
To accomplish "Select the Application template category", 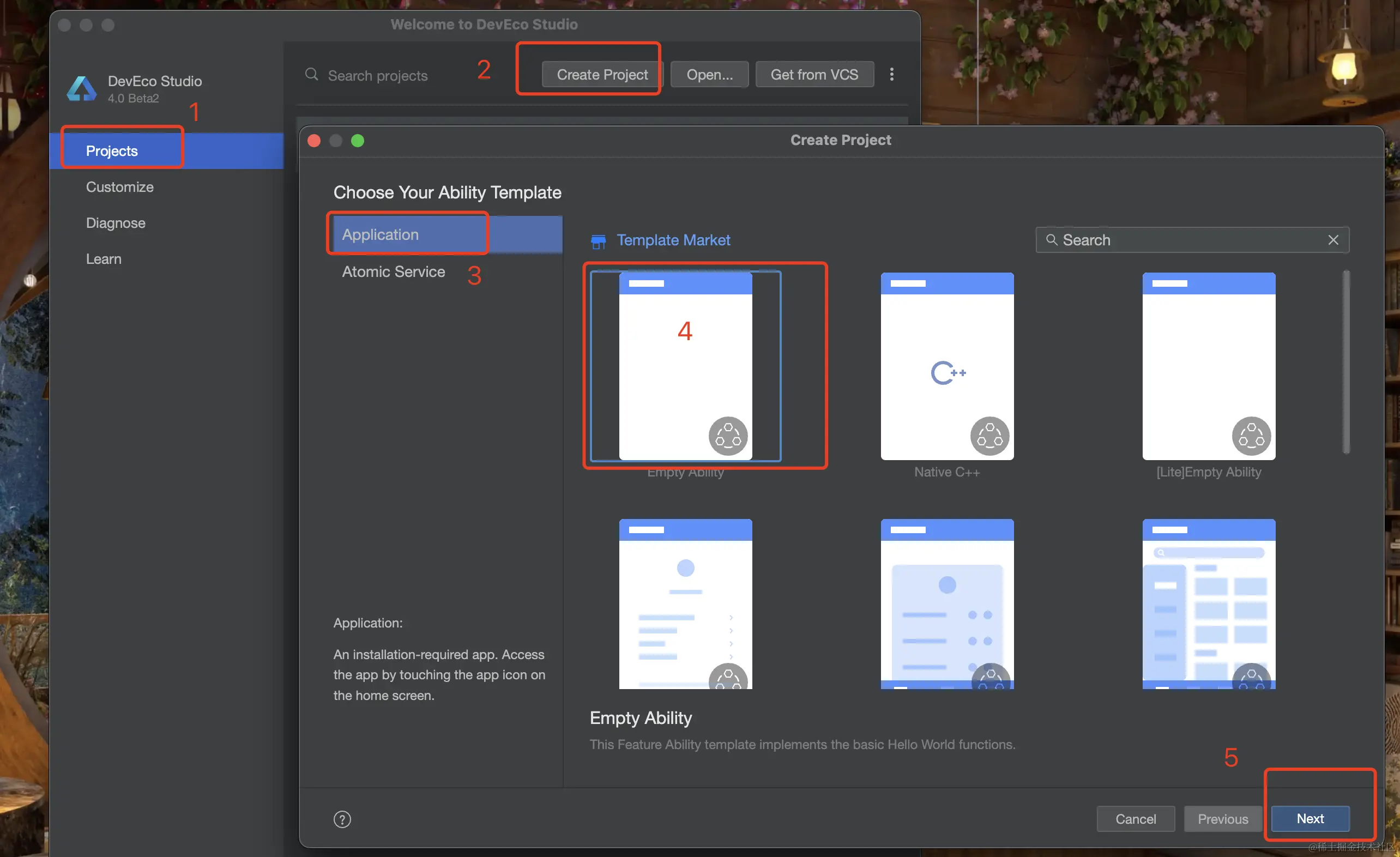I will click(x=381, y=234).
